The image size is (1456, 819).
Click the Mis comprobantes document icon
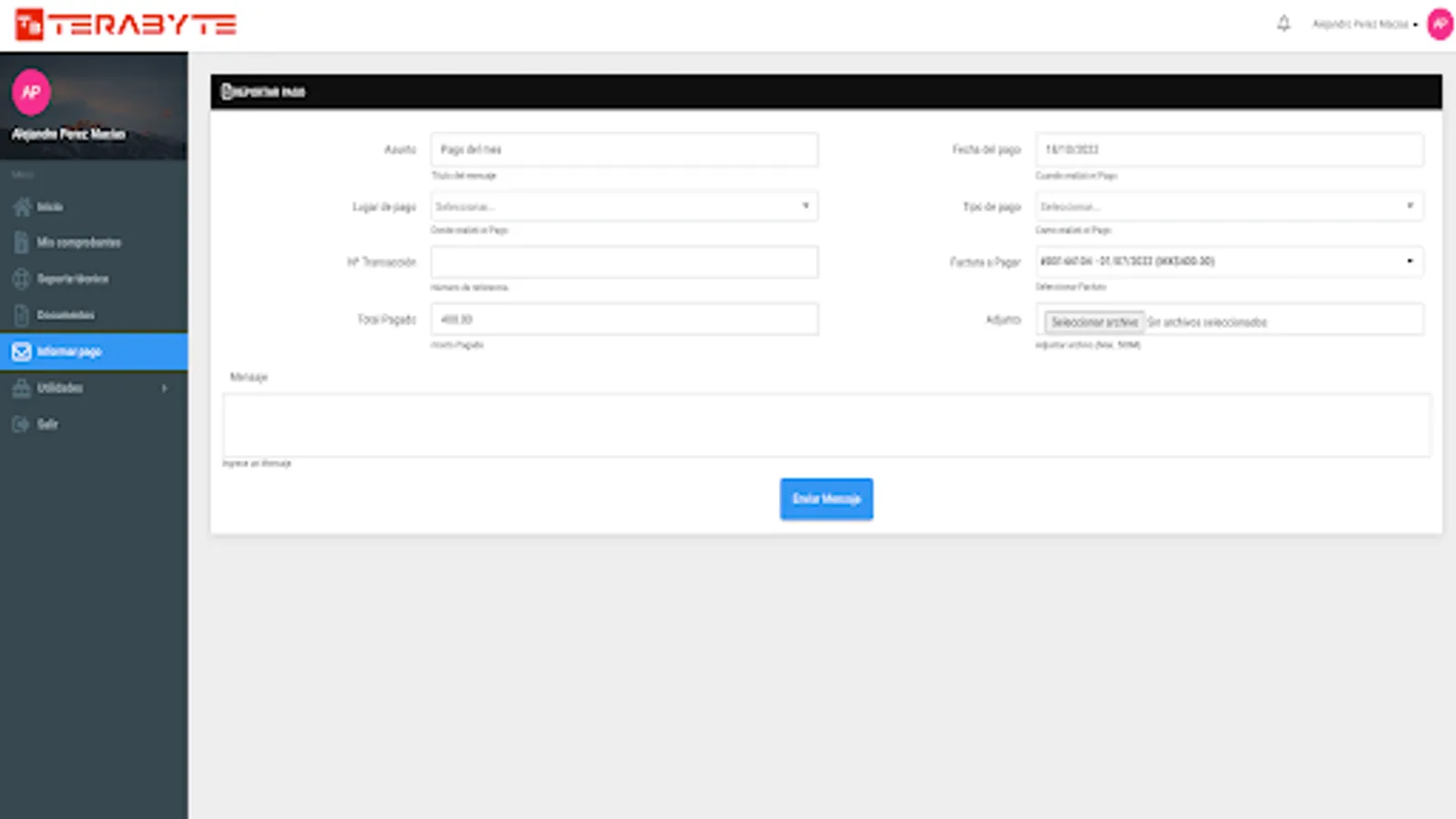tap(22, 243)
